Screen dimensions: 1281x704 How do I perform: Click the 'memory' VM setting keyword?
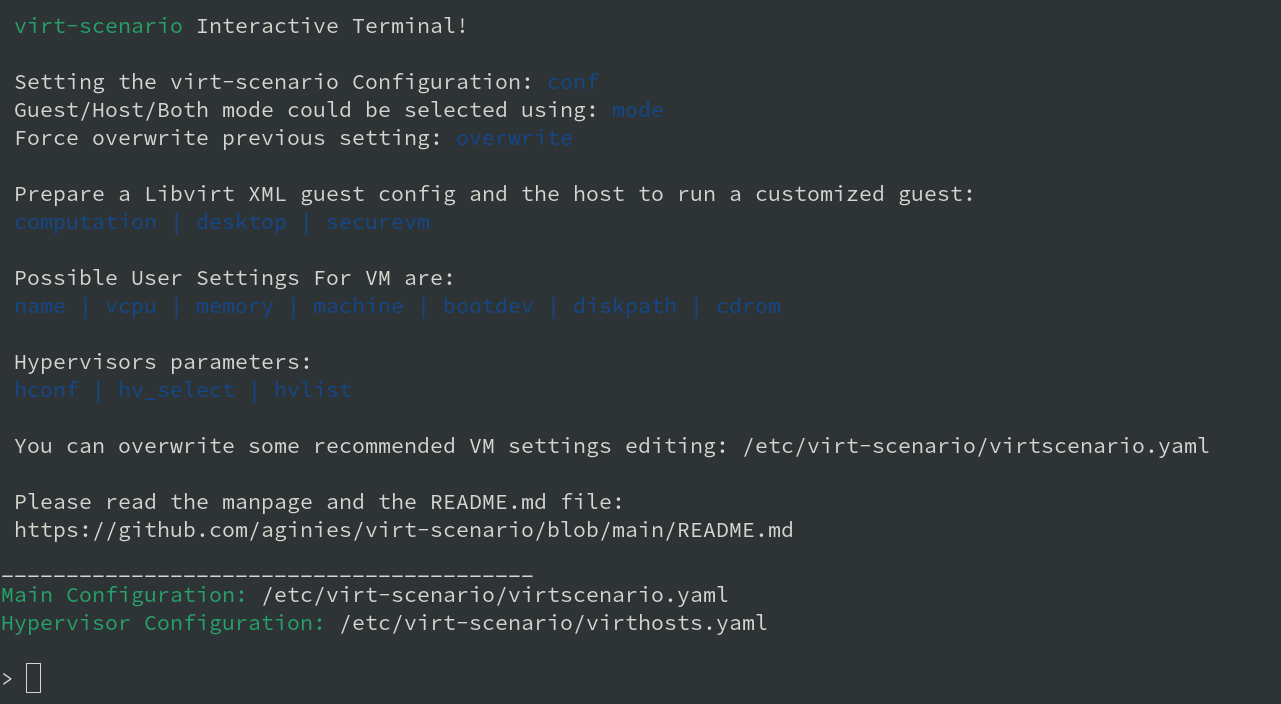point(235,306)
